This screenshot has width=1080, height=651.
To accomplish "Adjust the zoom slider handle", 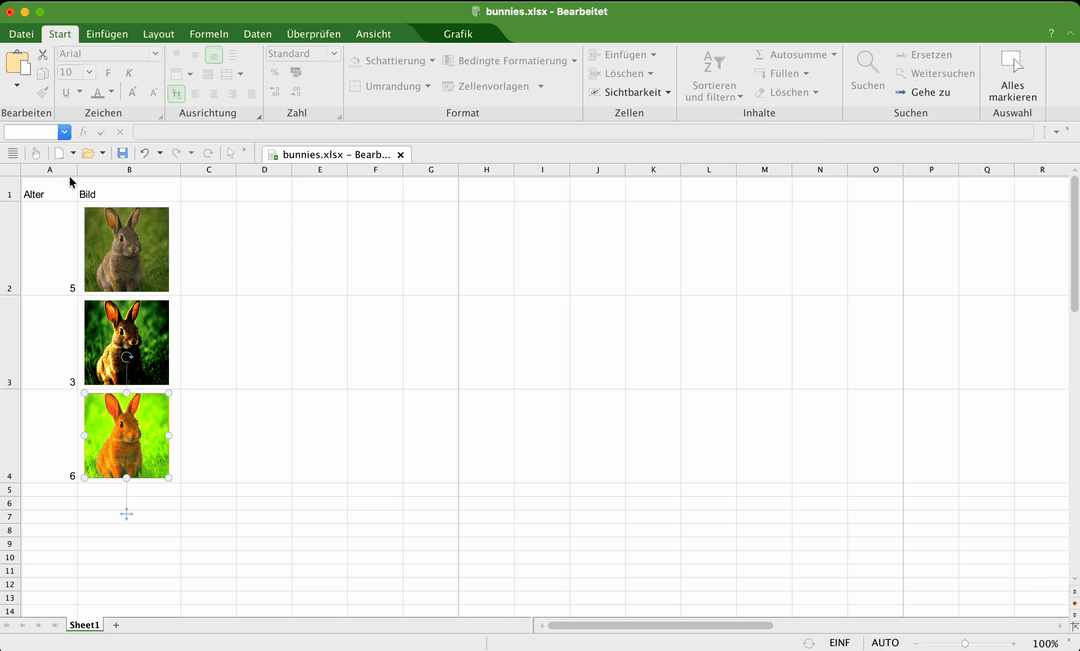I will (x=964, y=643).
